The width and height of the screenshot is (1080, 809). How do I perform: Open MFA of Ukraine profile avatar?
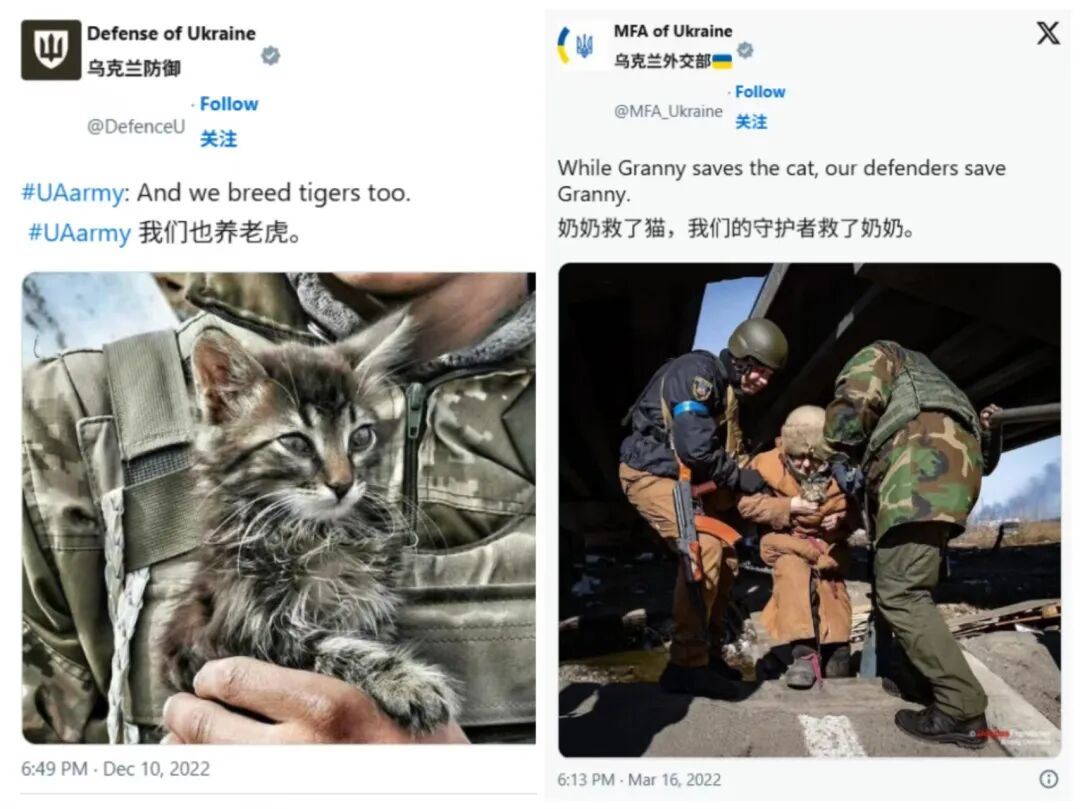click(x=577, y=45)
